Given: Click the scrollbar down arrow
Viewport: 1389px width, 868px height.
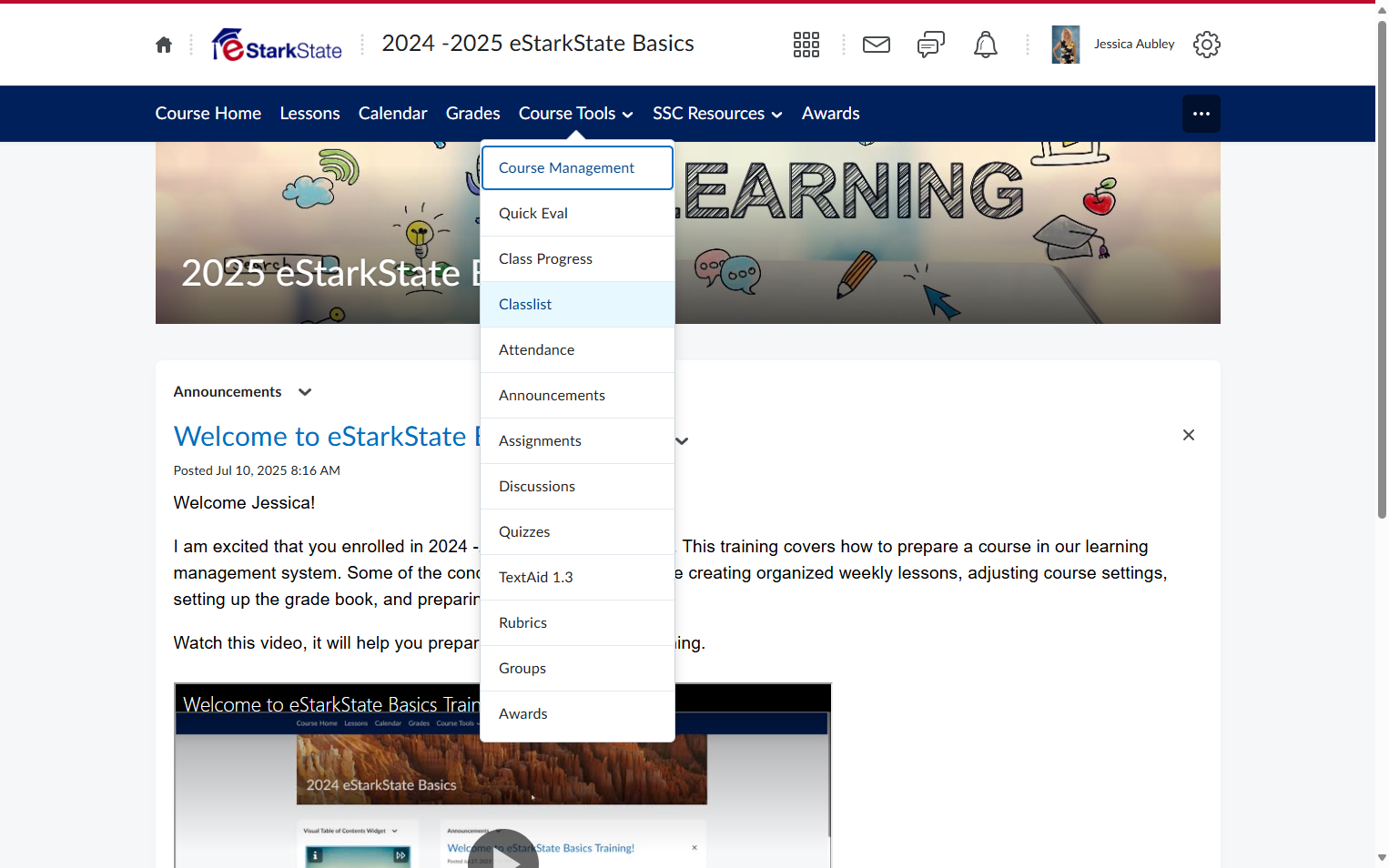Looking at the screenshot, I should pos(1382,857).
